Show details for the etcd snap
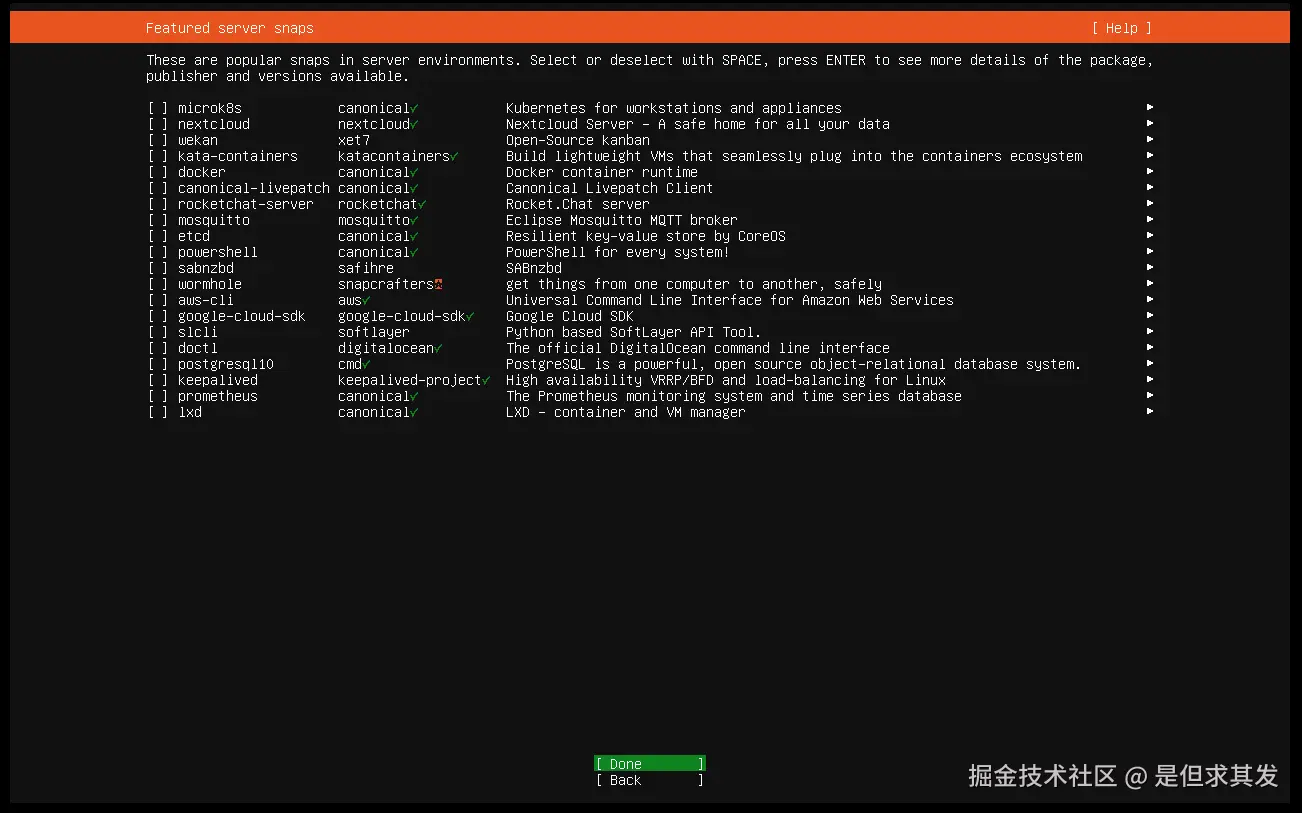 pos(1149,236)
